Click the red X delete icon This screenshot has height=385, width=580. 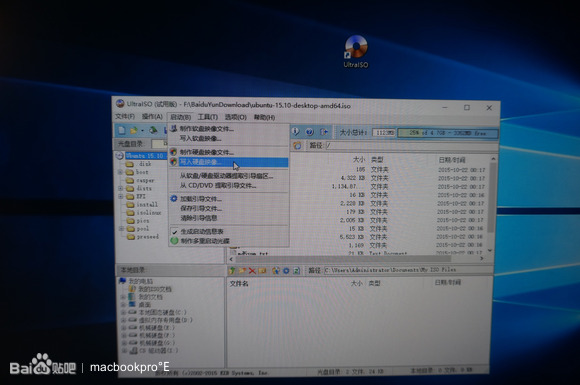tap(252, 271)
